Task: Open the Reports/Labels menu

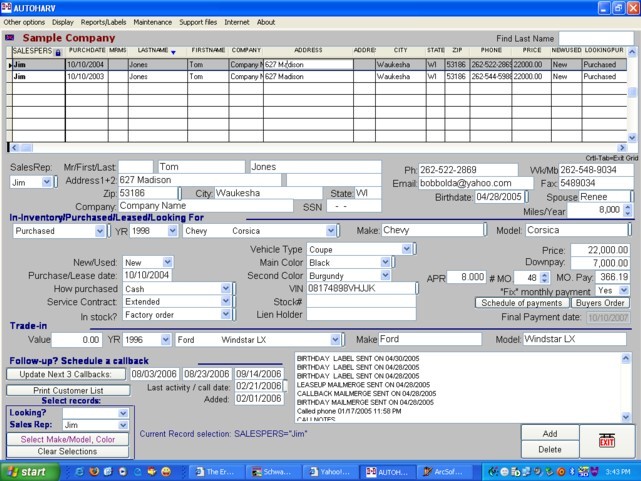Action: (105, 21)
